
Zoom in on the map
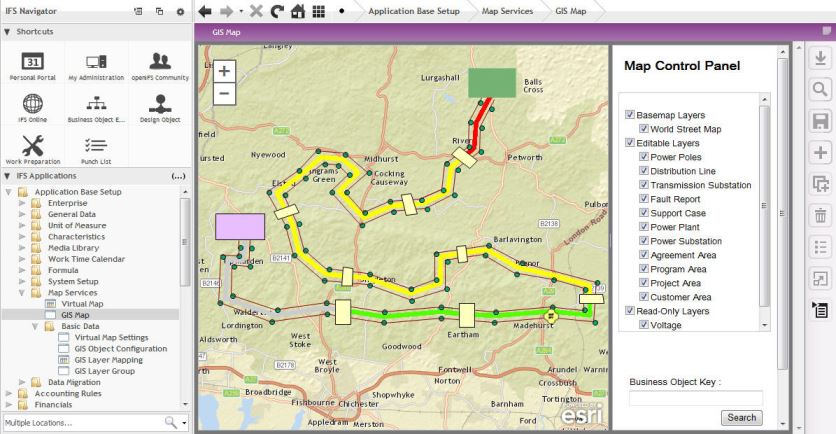tap(224, 71)
